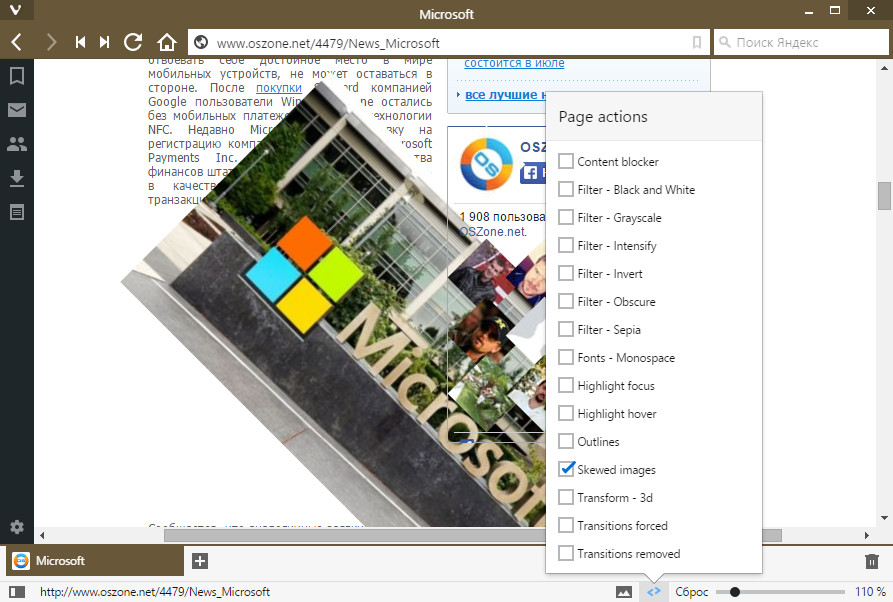Follow the 'покупки' link in the article
This screenshot has width=893, height=602.
(278, 88)
